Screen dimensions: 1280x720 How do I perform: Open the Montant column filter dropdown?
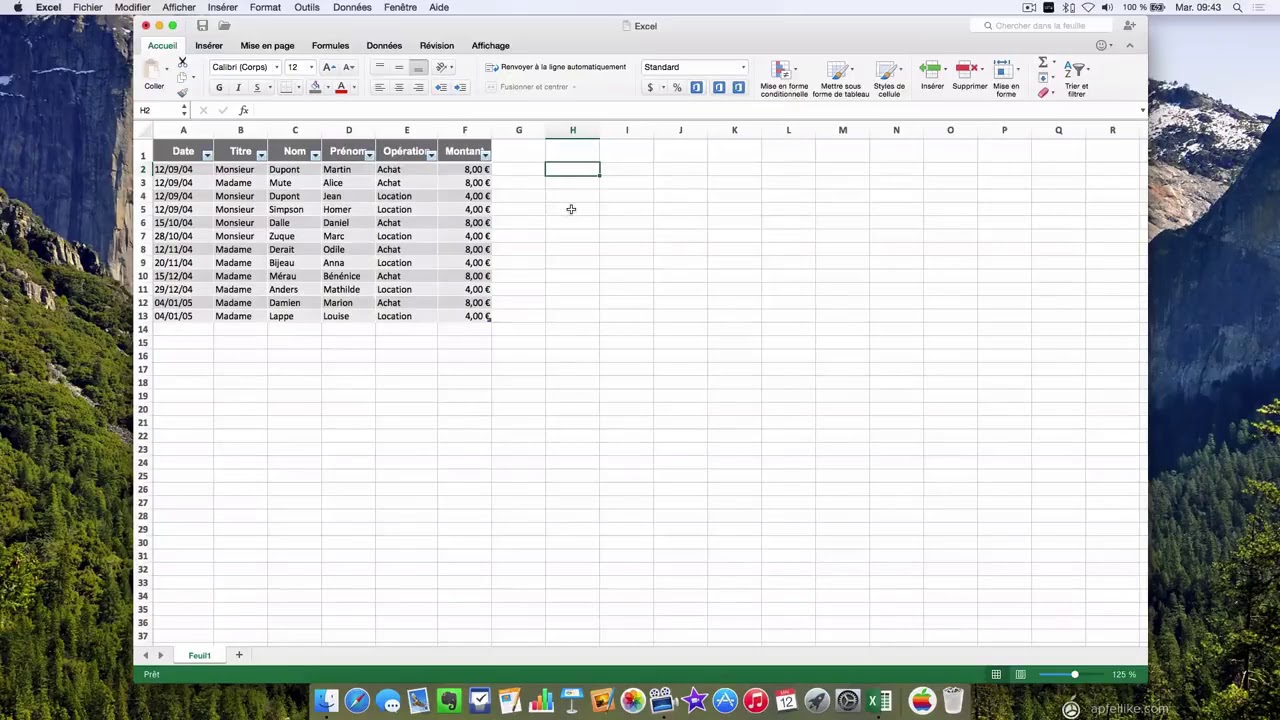485,154
